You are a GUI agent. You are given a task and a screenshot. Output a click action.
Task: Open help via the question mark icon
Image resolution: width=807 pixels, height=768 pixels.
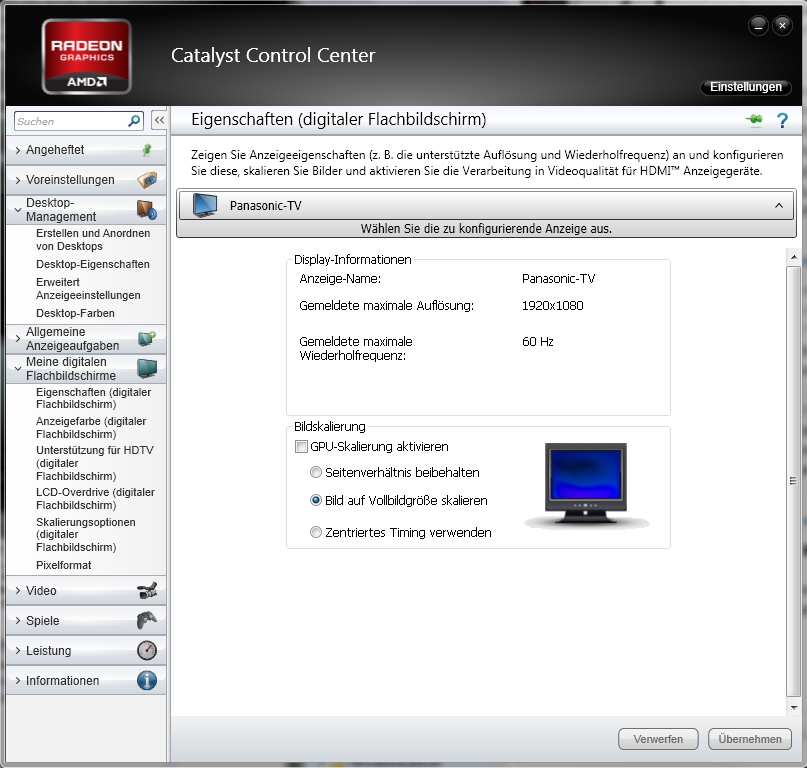click(782, 120)
